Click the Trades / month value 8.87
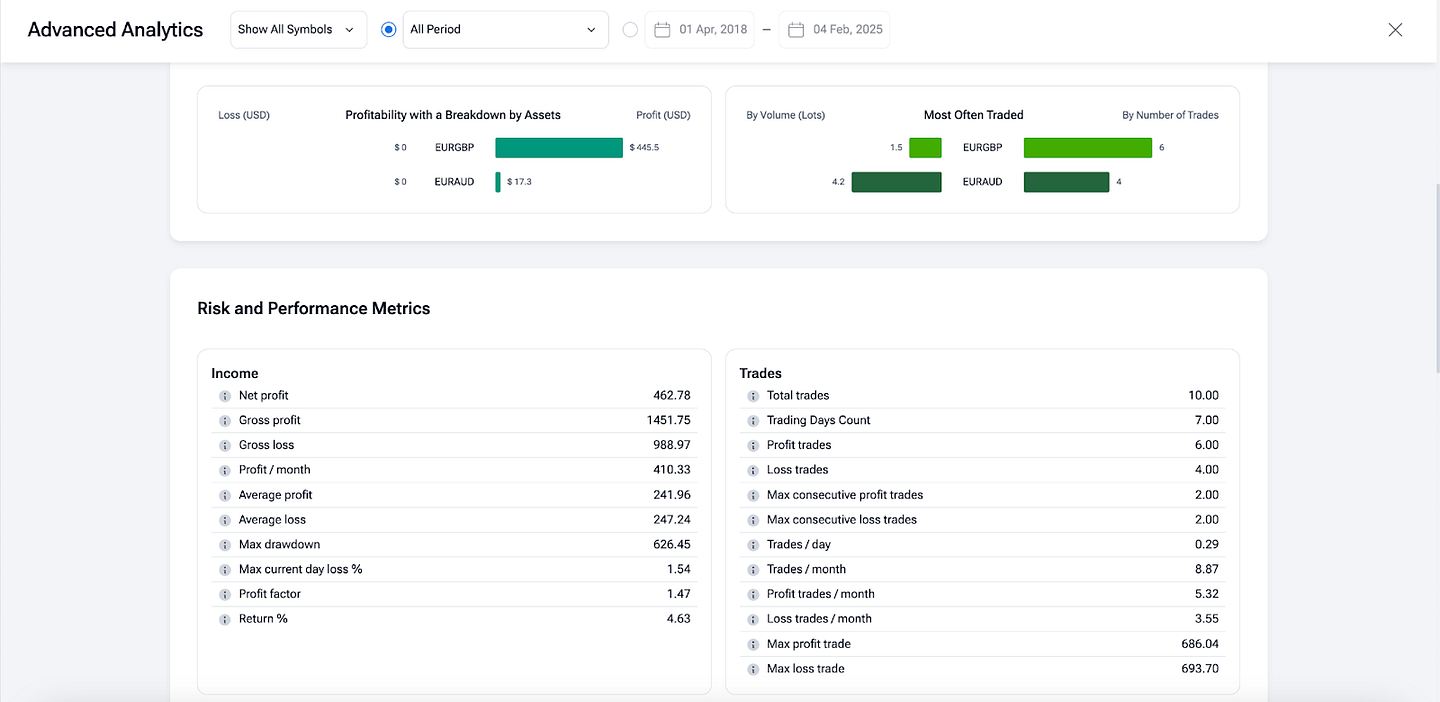The image size is (1440, 702). pos(1207,569)
